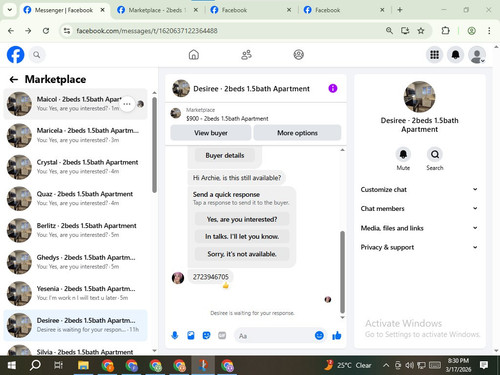Send a thumbs-up like
This screenshot has width=500, height=375.
coord(337,335)
